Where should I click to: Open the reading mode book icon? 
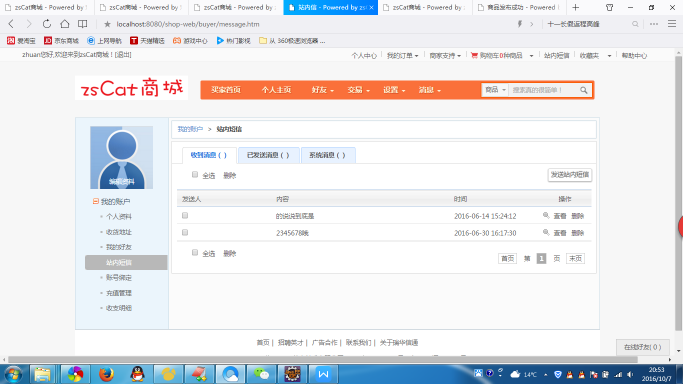click(82, 24)
